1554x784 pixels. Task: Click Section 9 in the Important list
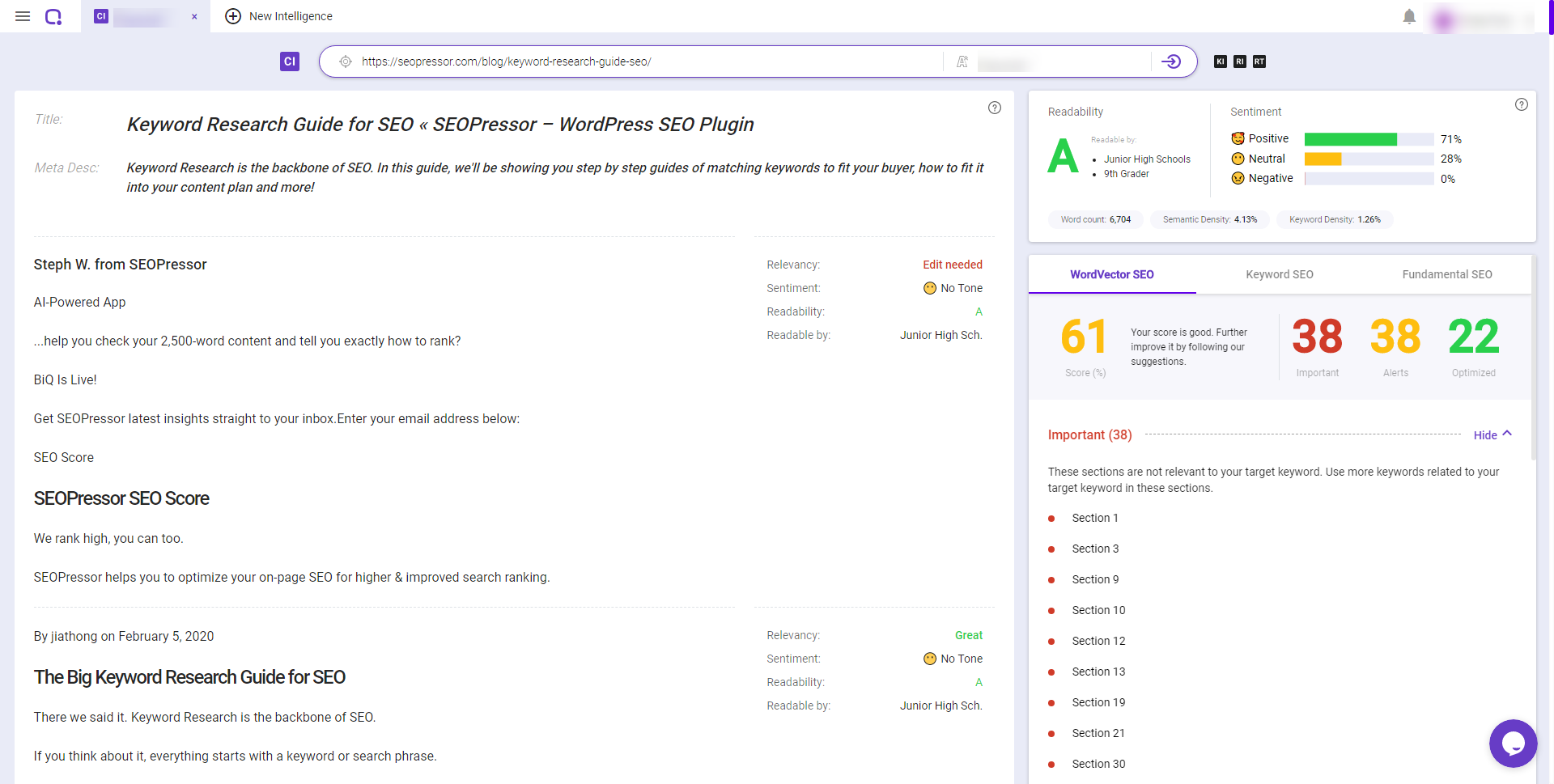tap(1095, 579)
